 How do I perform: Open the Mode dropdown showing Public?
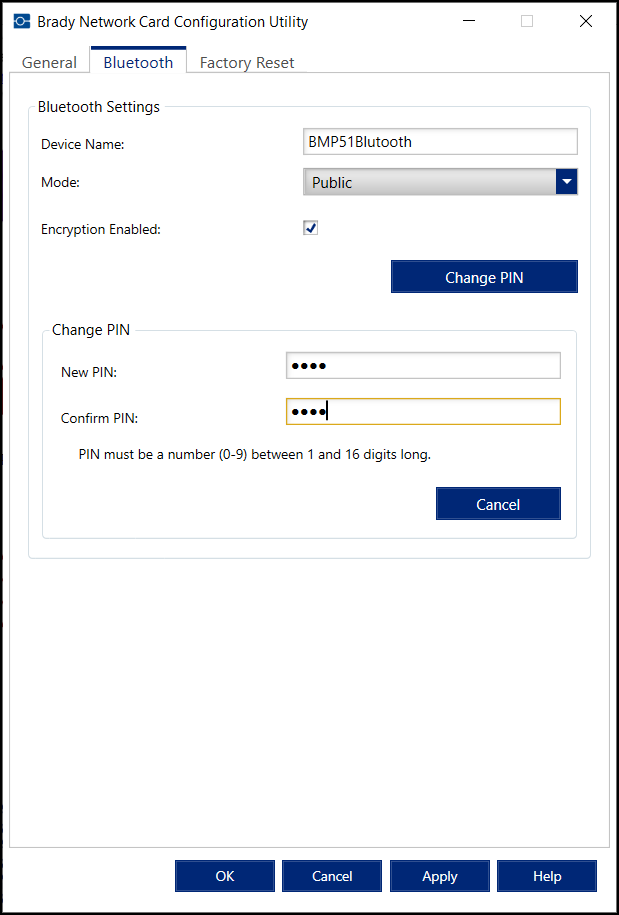[x=440, y=182]
